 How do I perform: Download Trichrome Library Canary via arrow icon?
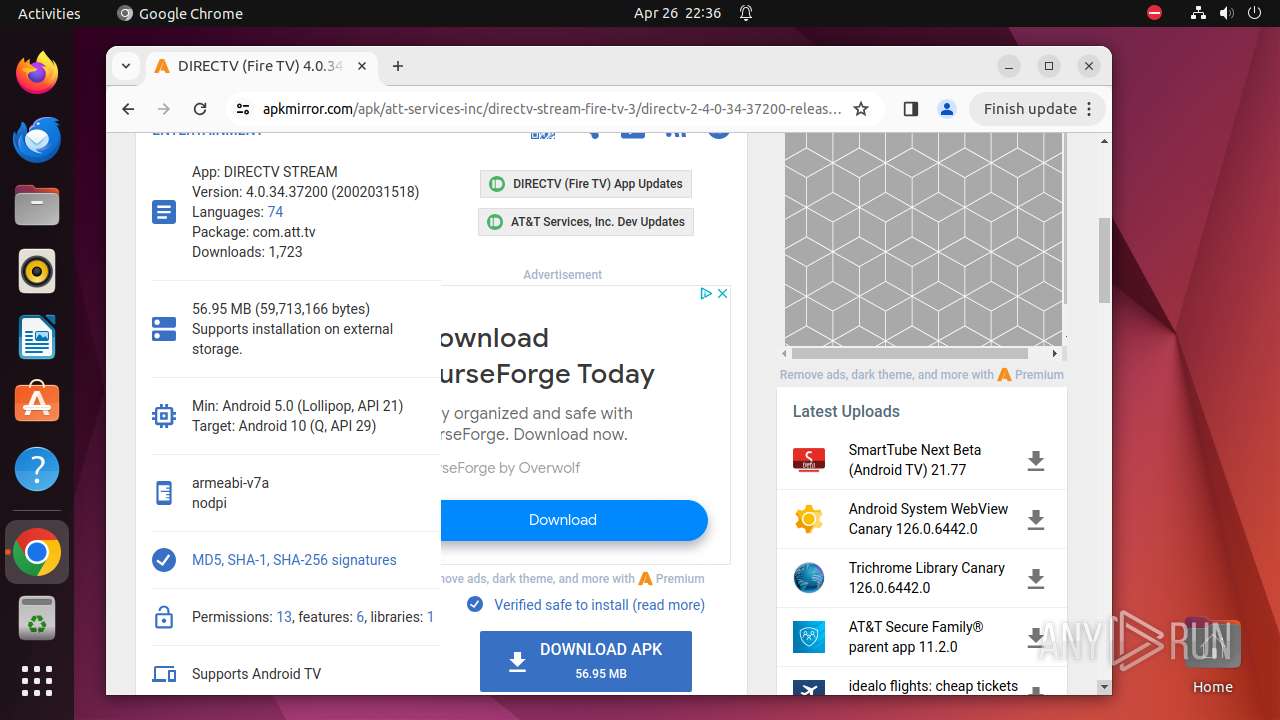(1036, 578)
